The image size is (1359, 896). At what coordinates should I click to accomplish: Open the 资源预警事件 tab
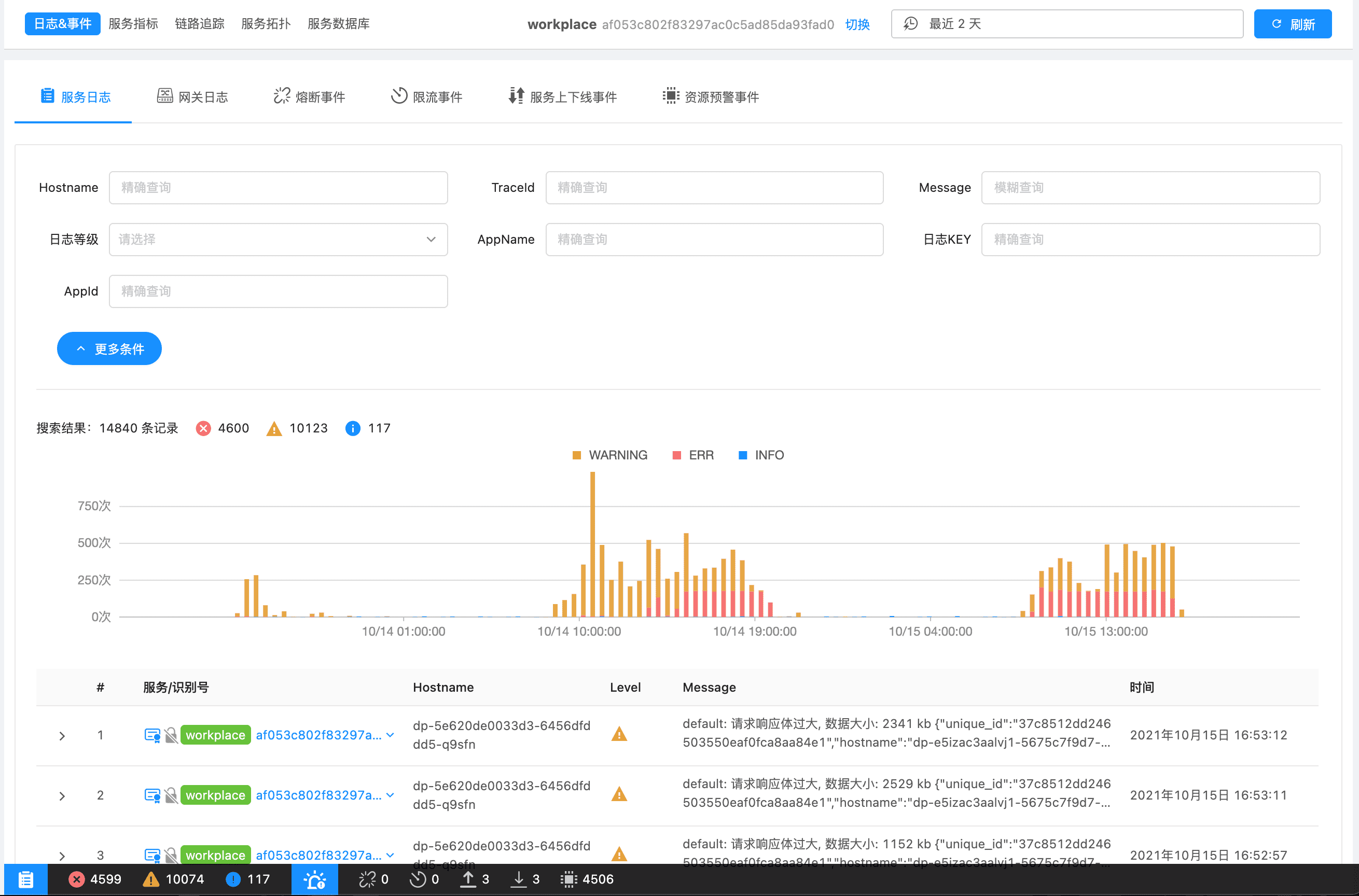coord(710,96)
